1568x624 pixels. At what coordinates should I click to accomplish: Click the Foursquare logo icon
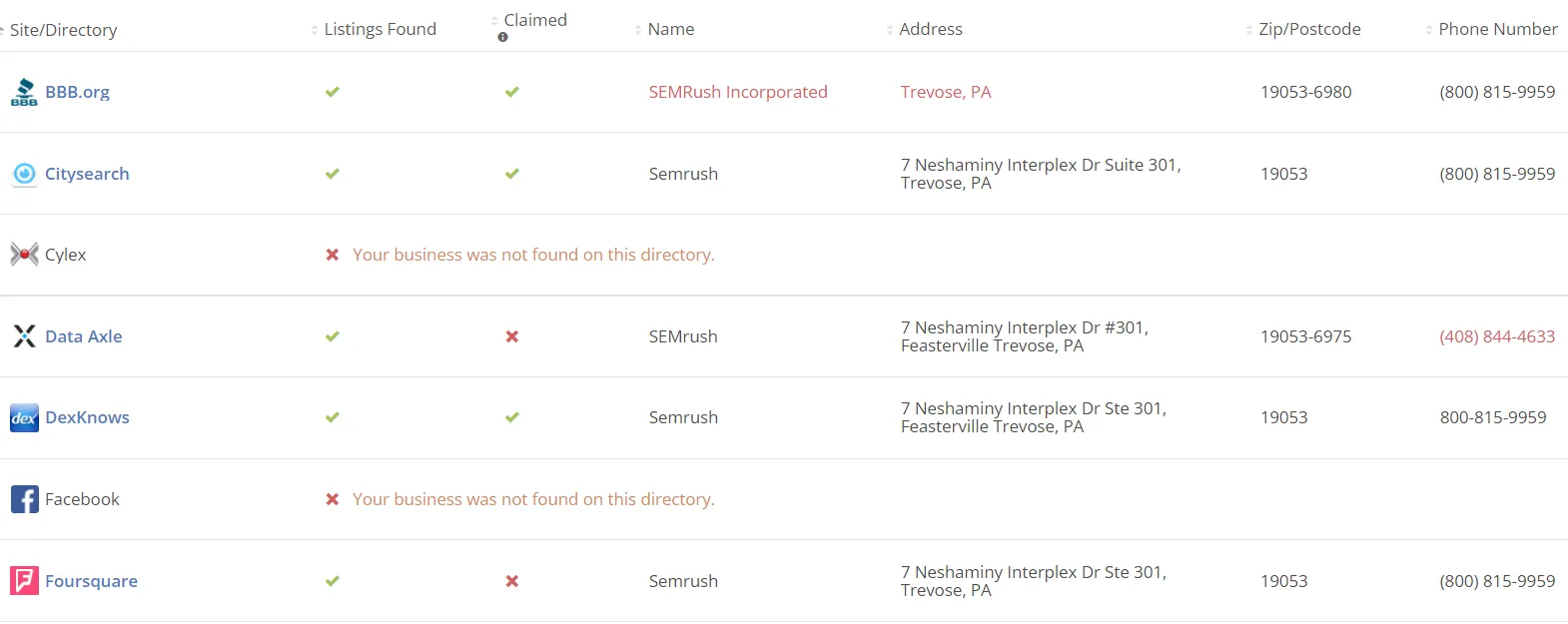point(24,581)
